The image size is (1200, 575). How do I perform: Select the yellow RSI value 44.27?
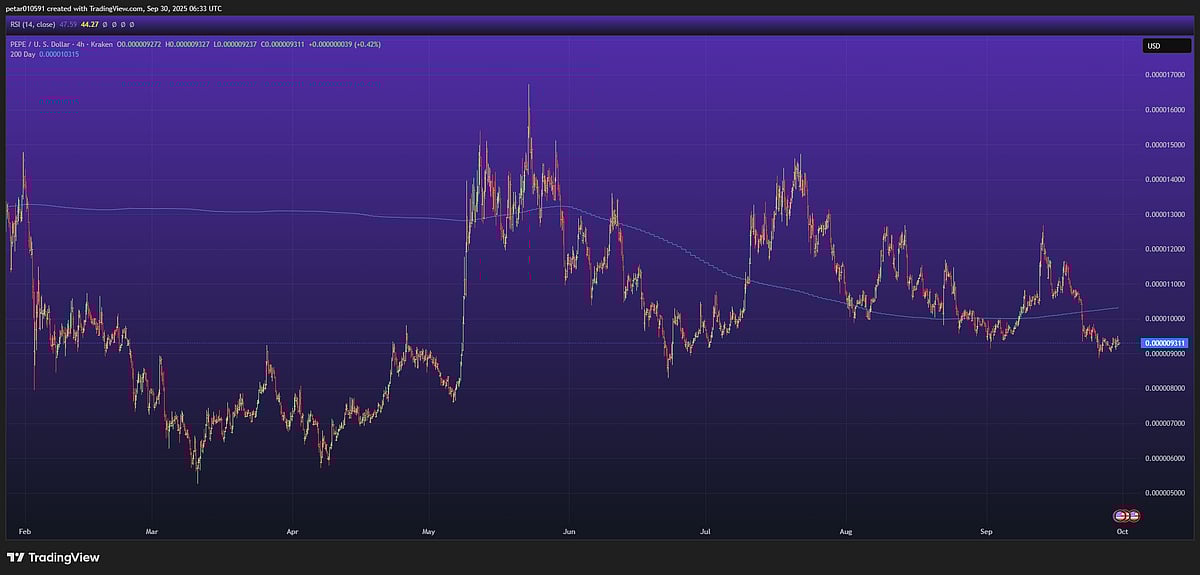(x=92, y=24)
